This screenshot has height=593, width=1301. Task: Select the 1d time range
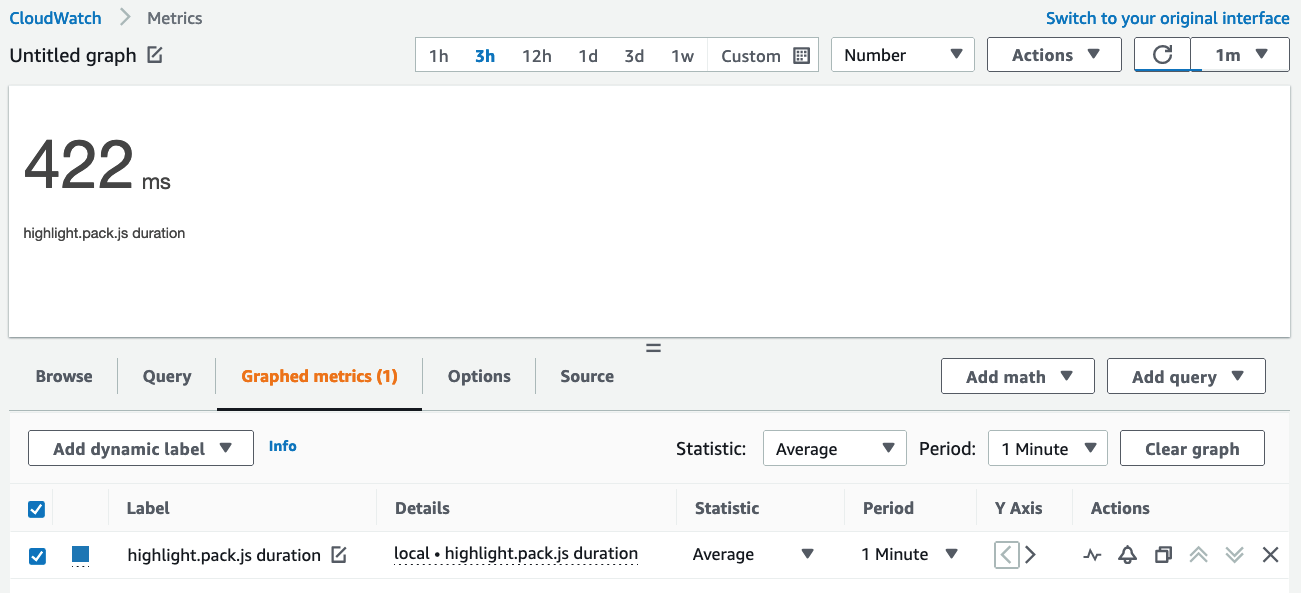click(x=588, y=56)
